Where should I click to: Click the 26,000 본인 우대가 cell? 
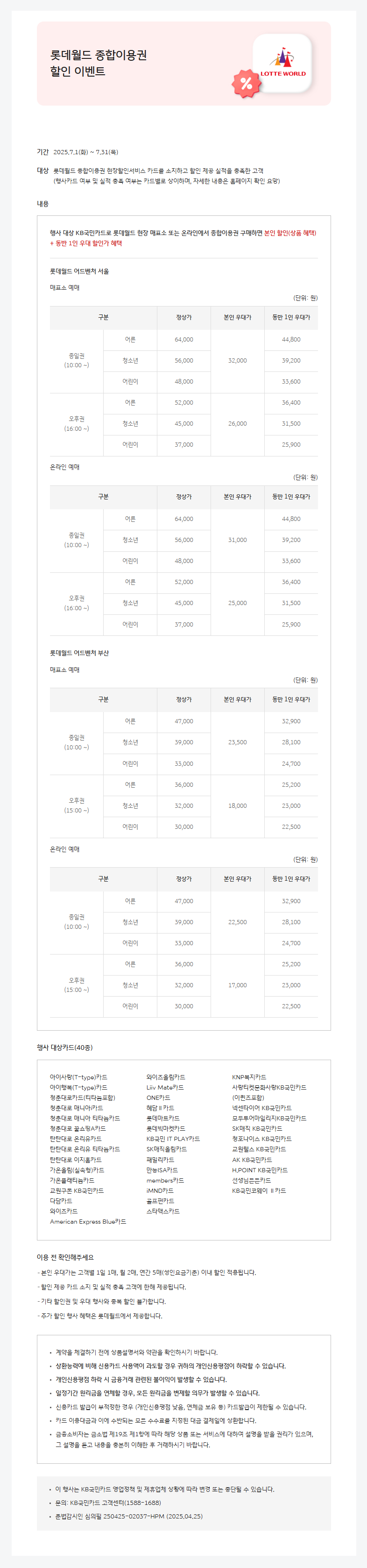click(x=237, y=424)
